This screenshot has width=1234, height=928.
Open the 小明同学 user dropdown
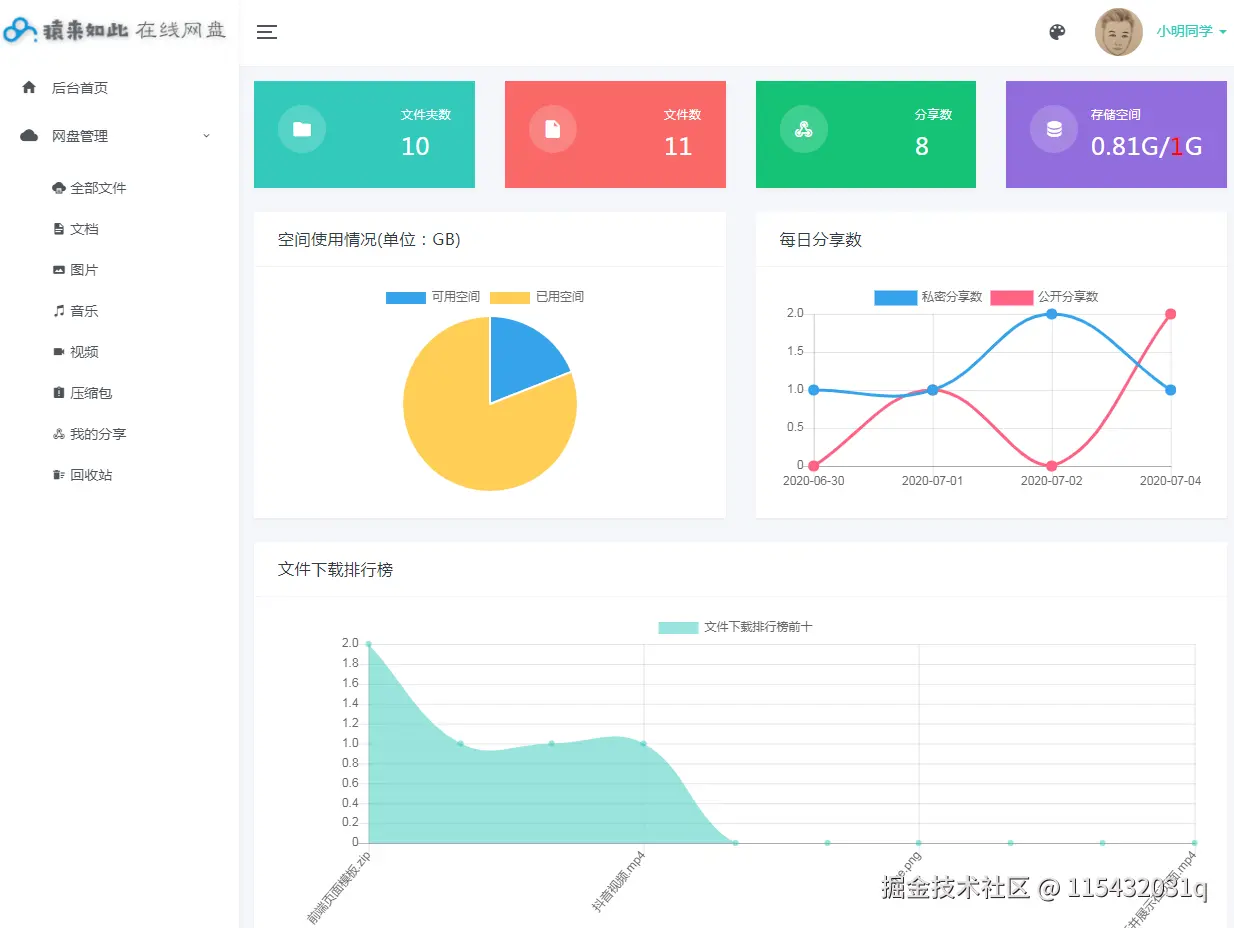coord(1191,32)
